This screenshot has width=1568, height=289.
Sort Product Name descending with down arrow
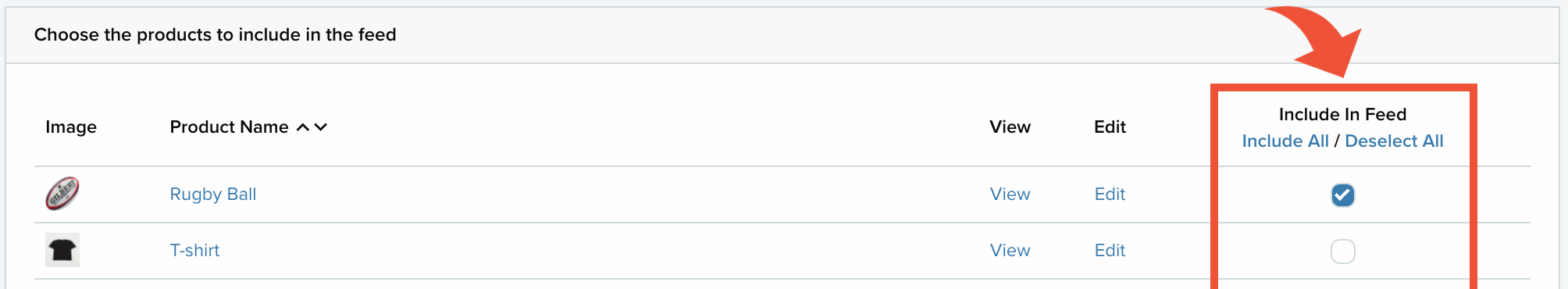[321, 127]
